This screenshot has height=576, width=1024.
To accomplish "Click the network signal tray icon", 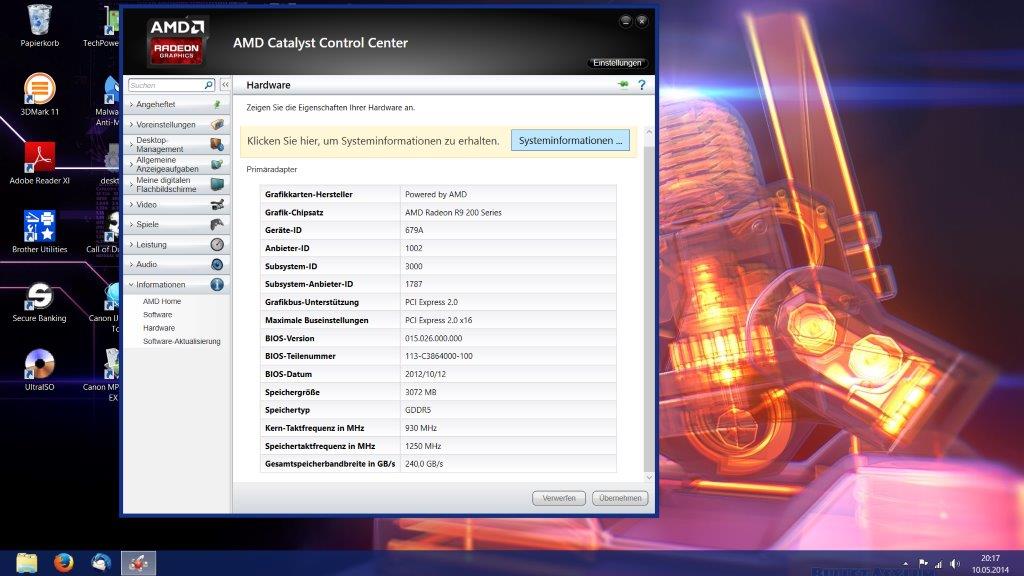I will pyautogui.click(x=938, y=564).
